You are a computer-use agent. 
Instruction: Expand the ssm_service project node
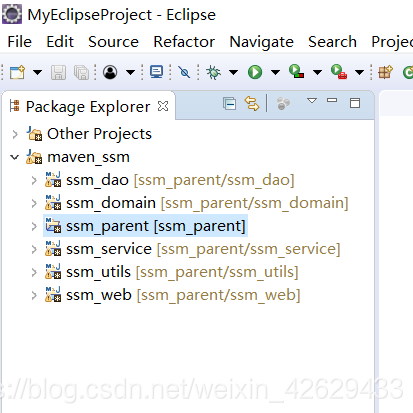click(x=34, y=249)
